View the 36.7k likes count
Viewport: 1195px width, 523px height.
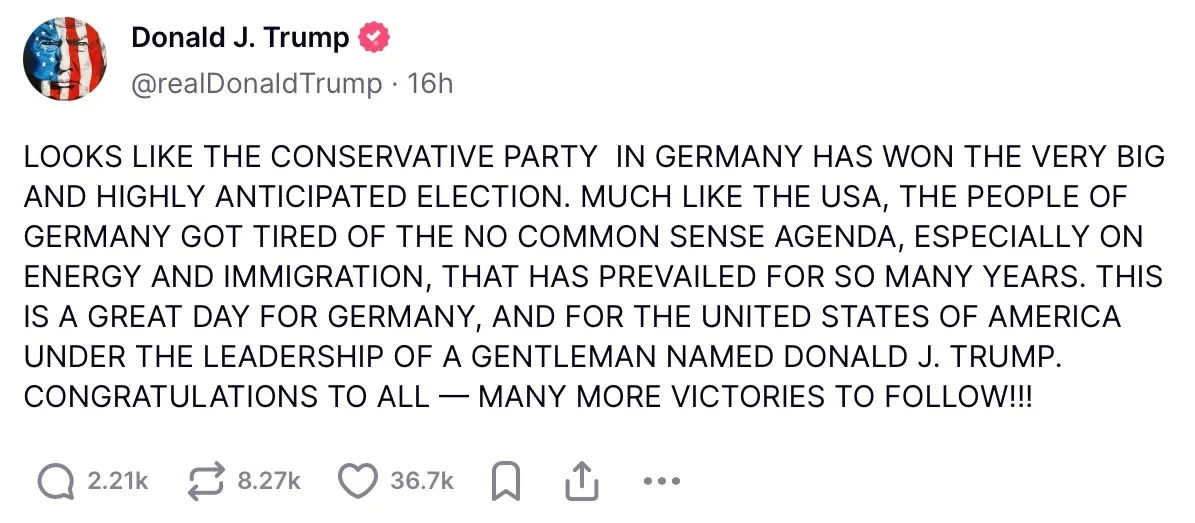point(421,482)
